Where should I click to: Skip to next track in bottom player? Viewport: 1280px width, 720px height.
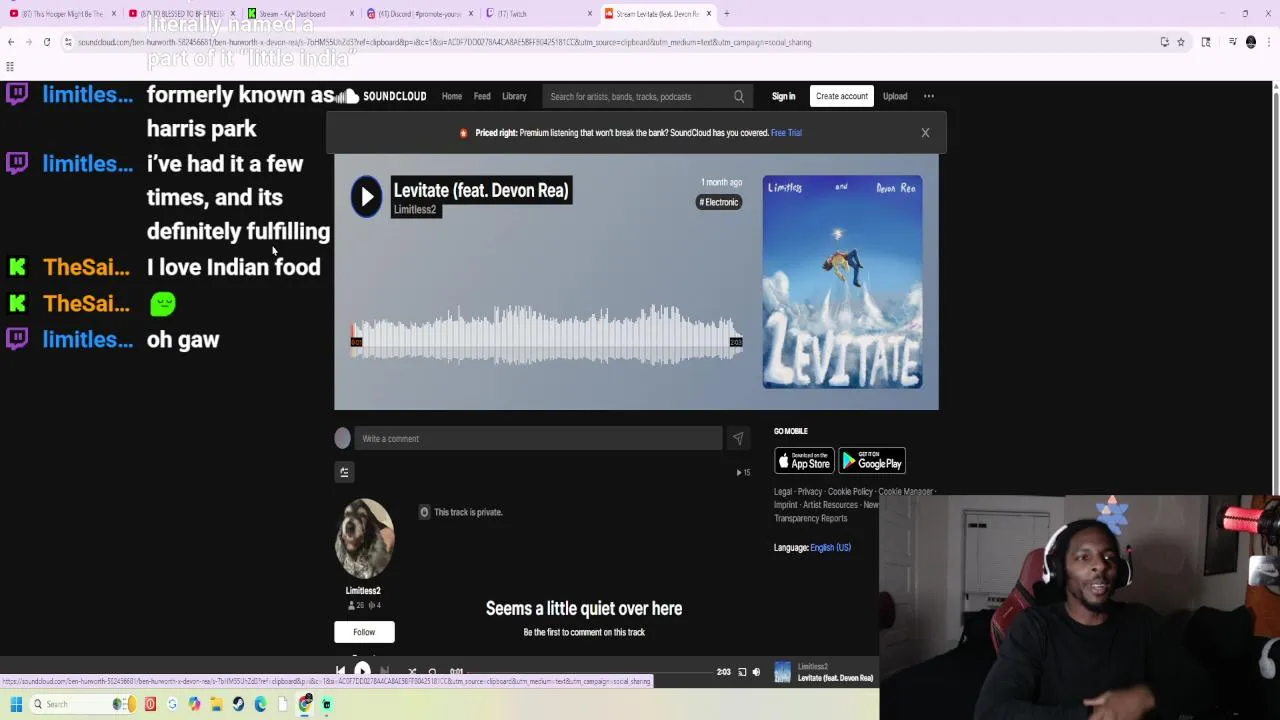click(x=385, y=672)
